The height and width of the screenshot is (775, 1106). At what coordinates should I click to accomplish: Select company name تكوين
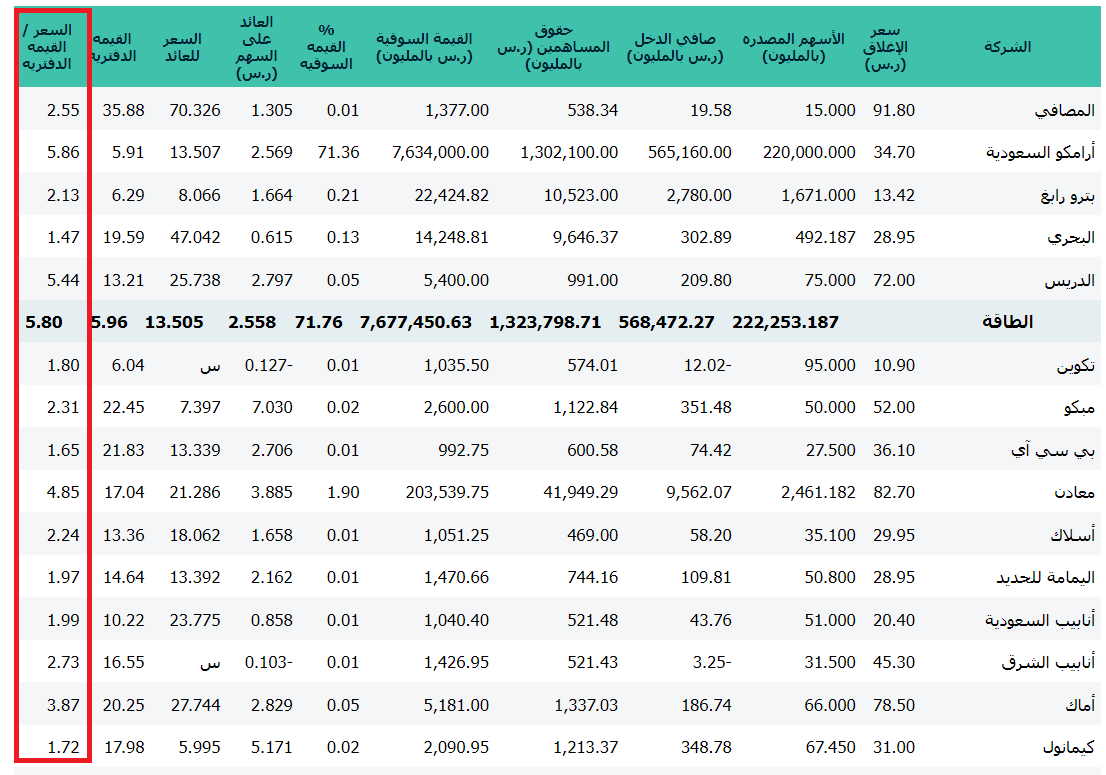1076,365
